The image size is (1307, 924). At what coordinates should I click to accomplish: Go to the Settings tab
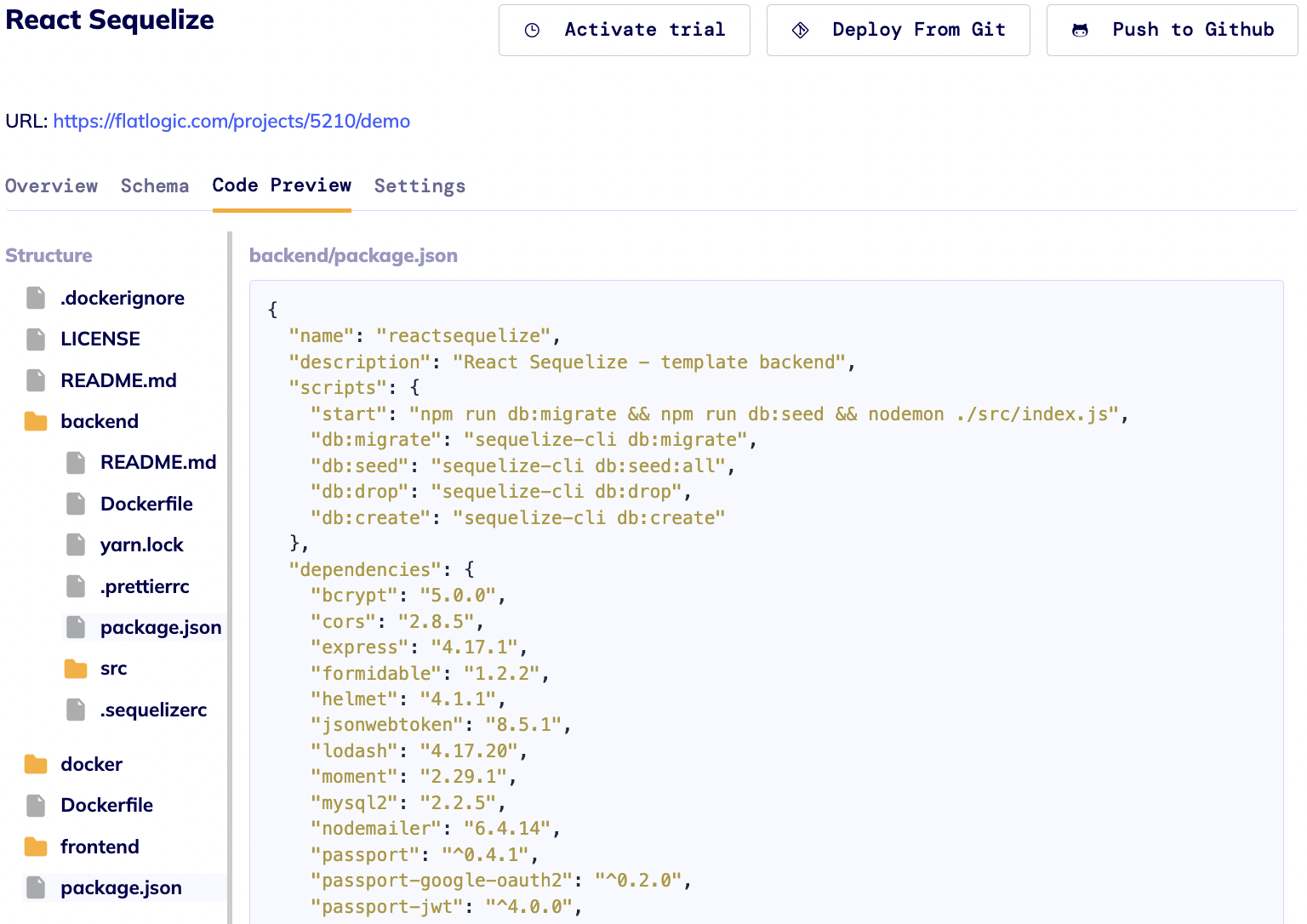(x=419, y=185)
